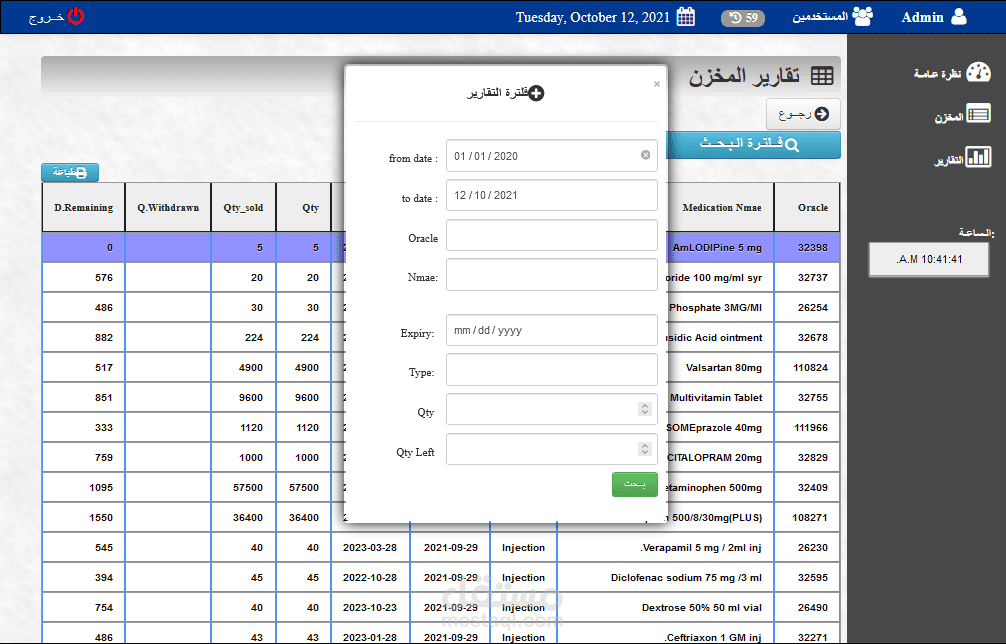Click the Admin user profile icon
Viewport: 1006px width, 644px height.
pos(959,17)
